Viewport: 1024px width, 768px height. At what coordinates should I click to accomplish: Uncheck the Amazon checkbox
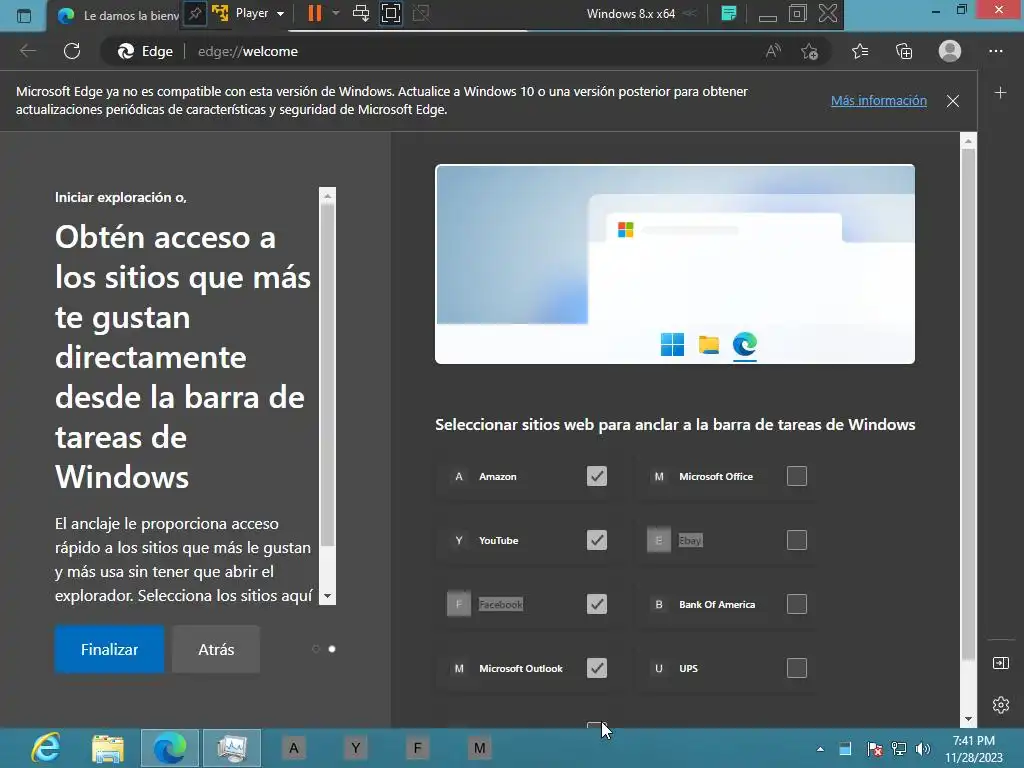click(x=597, y=476)
